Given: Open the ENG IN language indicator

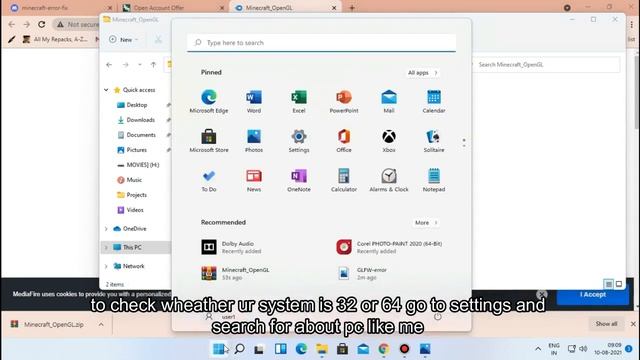Looking at the screenshot, I should pyautogui.click(x=554, y=349).
